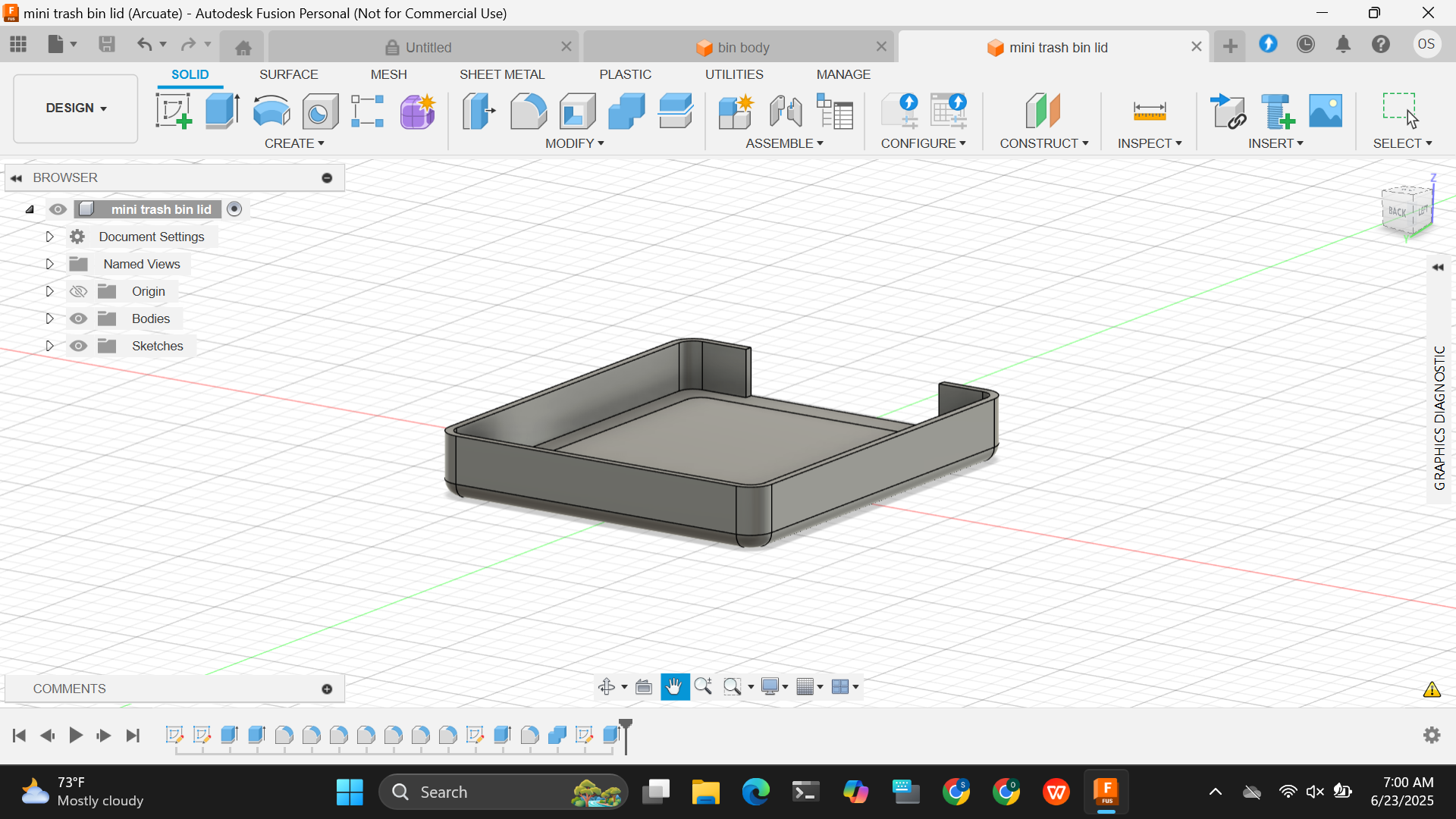
Task: Select the Offset Face tool
Action: [676, 111]
